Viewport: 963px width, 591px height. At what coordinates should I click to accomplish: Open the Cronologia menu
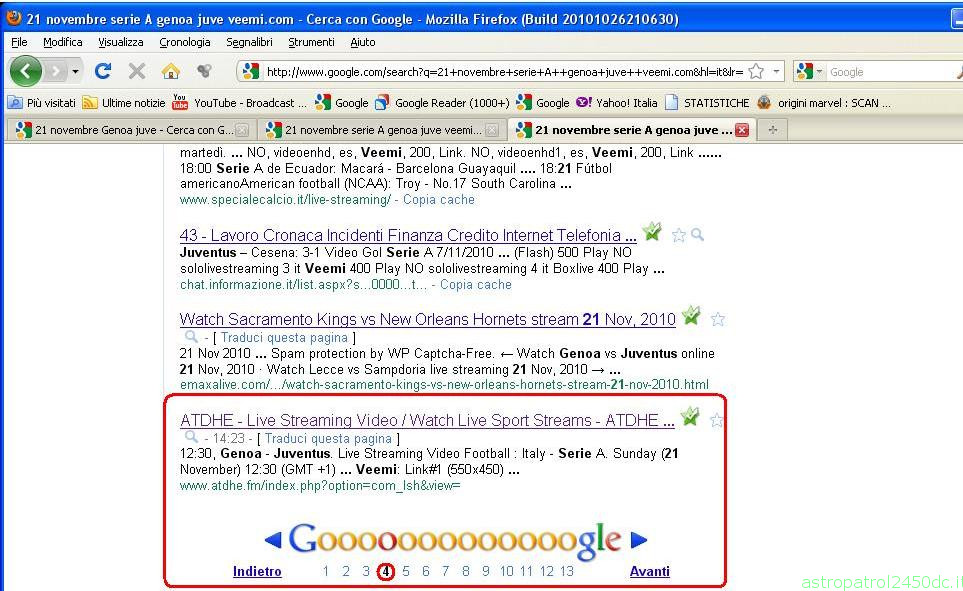[x=185, y=42]
